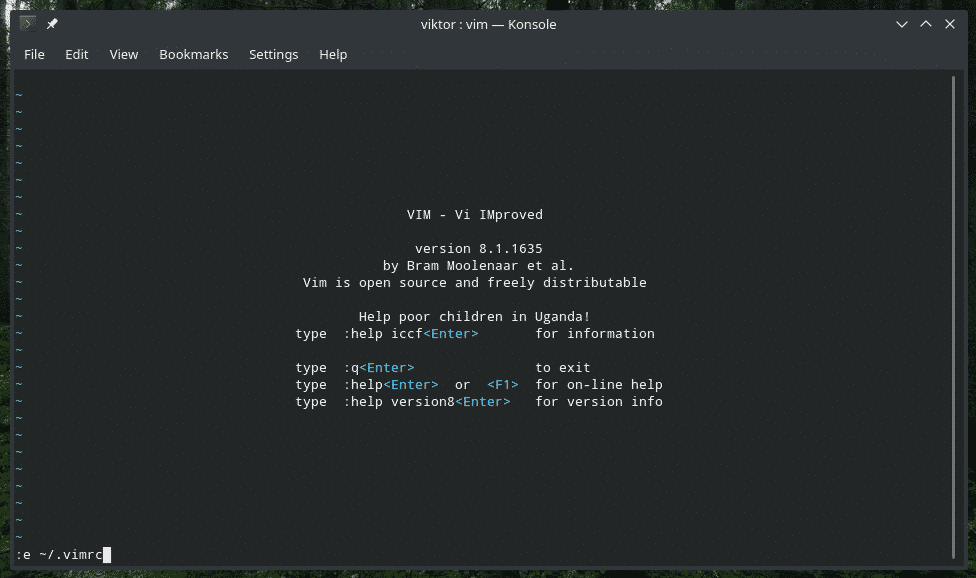Screen dimensions: 976x578
Task: Expand the Bookmarks menu
Action: (x=193, y=54)
